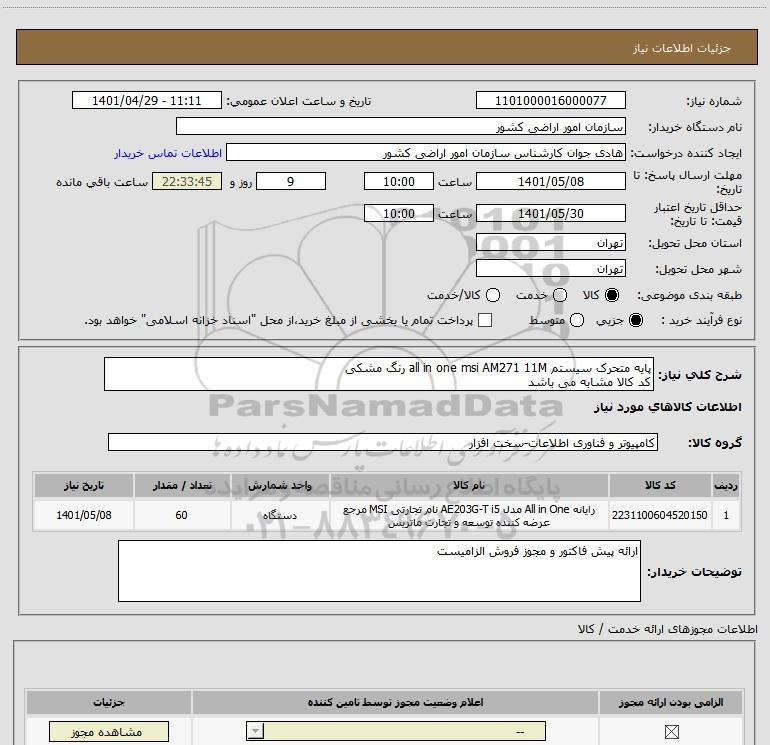Click the استان محل تحویل تهران field

[550, 243]
